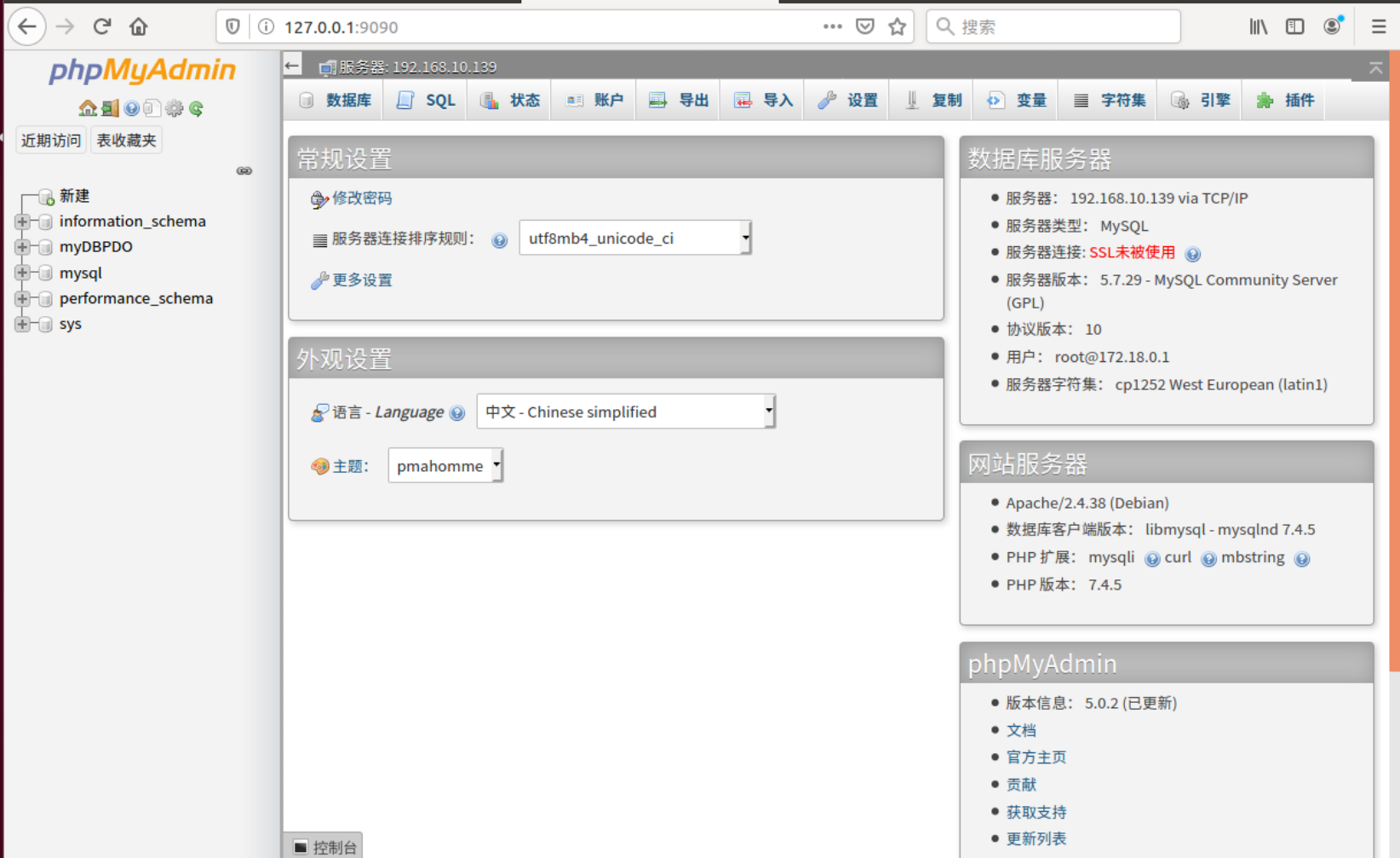
Task: Open Firefox library icon
Action: [x=1258, y=26]
